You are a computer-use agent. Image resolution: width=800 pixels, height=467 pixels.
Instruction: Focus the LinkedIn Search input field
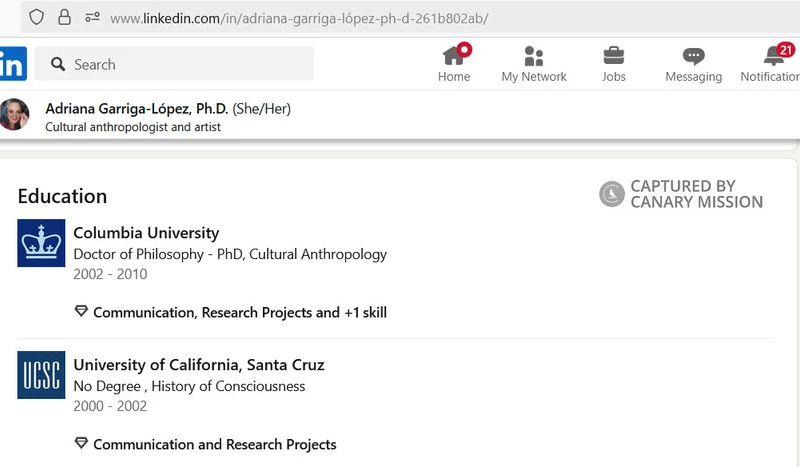tap(174, 64)
